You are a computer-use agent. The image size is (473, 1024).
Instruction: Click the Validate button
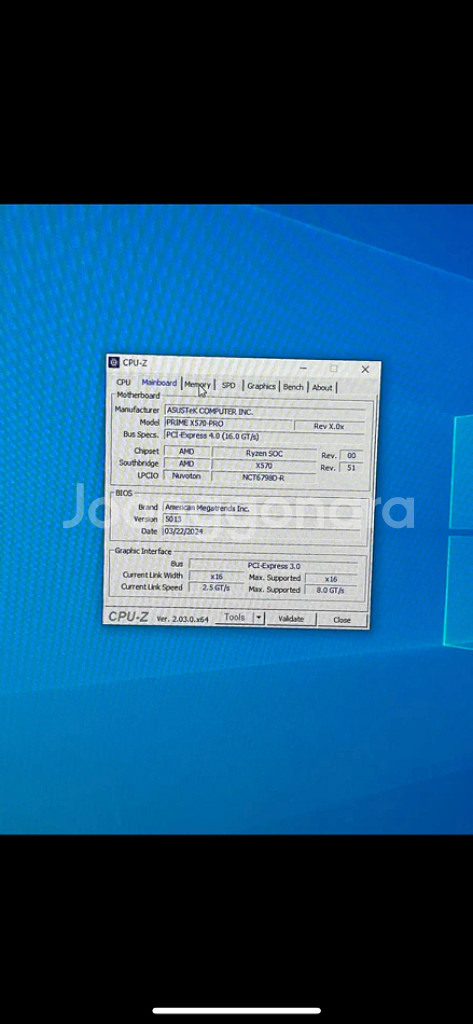pyautogui.click(x=291, y=618)
